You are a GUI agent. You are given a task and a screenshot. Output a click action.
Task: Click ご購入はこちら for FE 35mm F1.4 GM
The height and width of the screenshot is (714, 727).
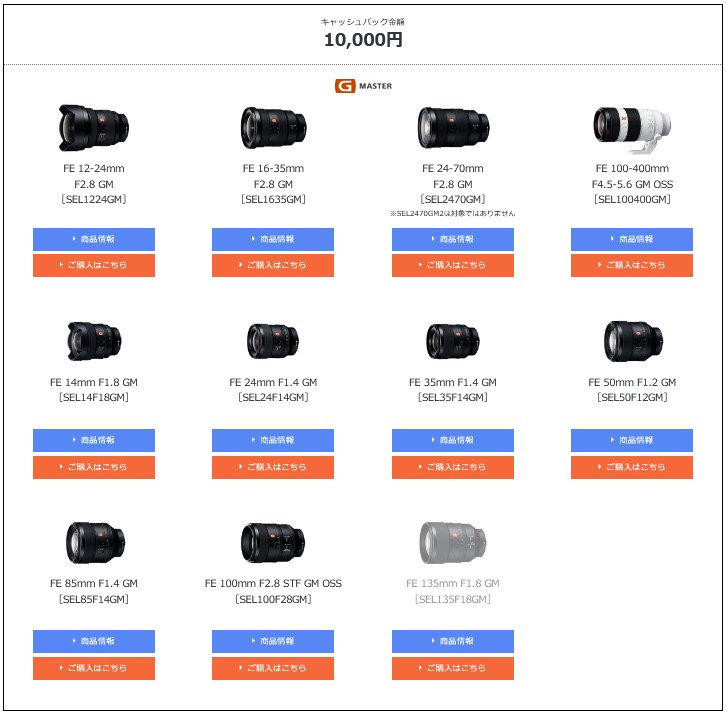pyautogui.click(x=453, y=467)
